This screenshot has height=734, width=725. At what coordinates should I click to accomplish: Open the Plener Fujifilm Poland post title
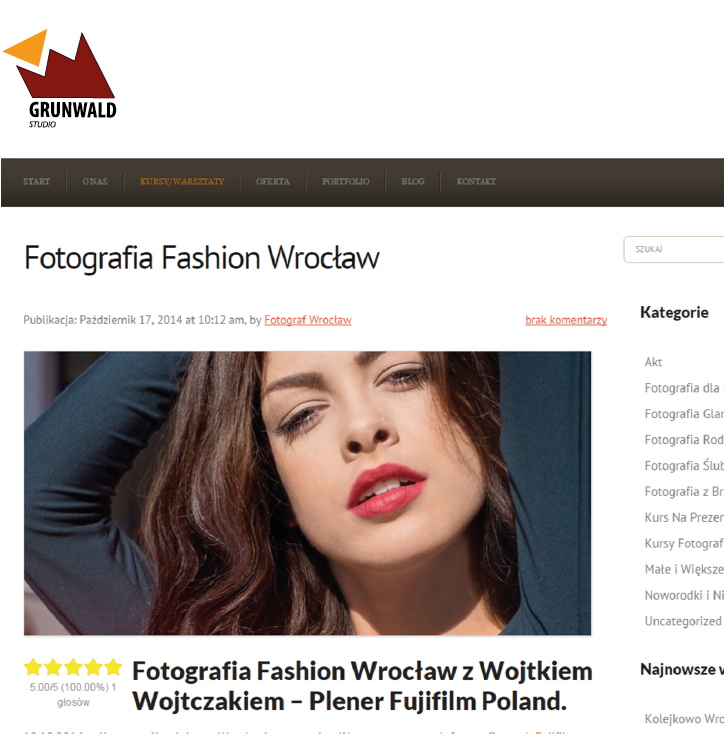[x=362, y=686]
